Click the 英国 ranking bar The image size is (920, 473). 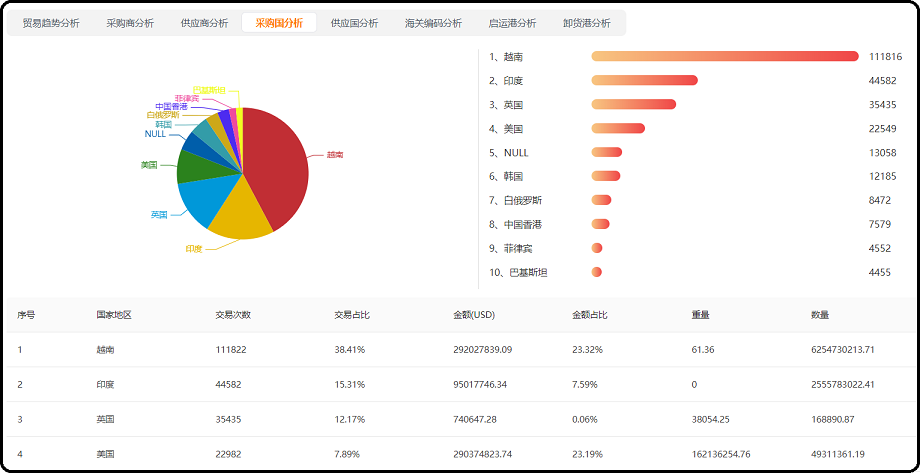click(634, 104)
